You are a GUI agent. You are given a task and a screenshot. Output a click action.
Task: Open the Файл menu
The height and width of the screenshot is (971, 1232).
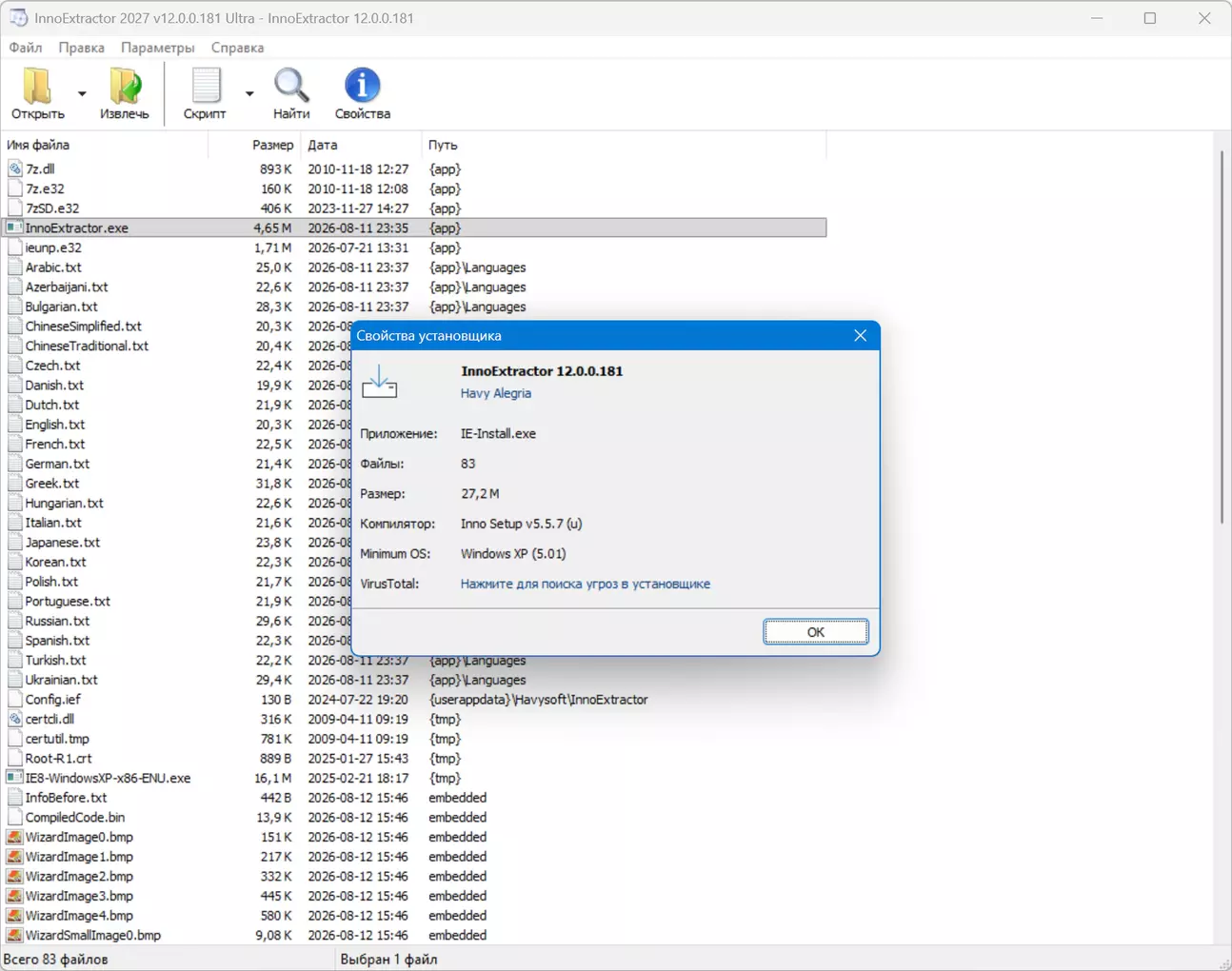coord(26,48)
